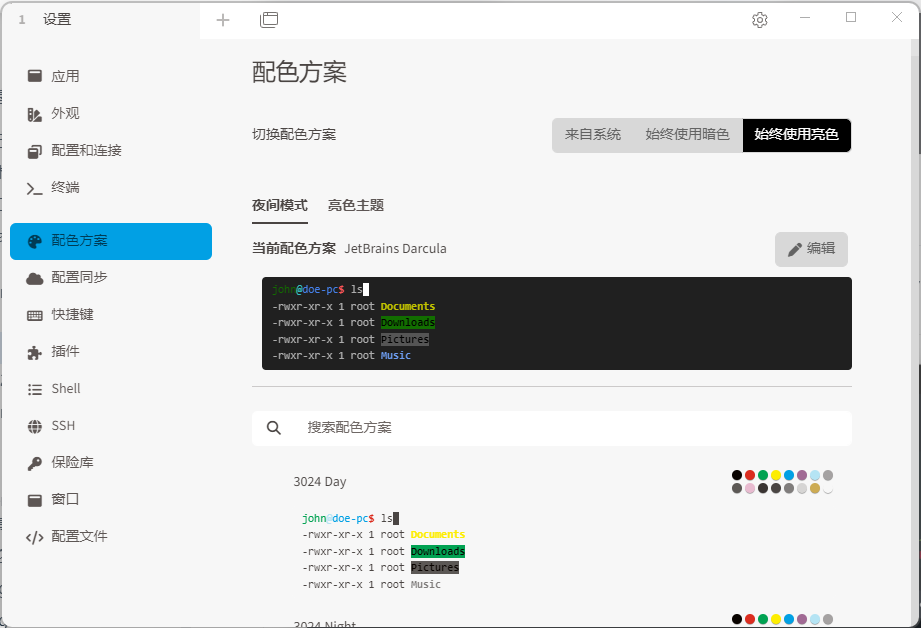Click the profiles window icon in tab bar
This screenshot has height=628, width=921.
(x=269, y=20)
